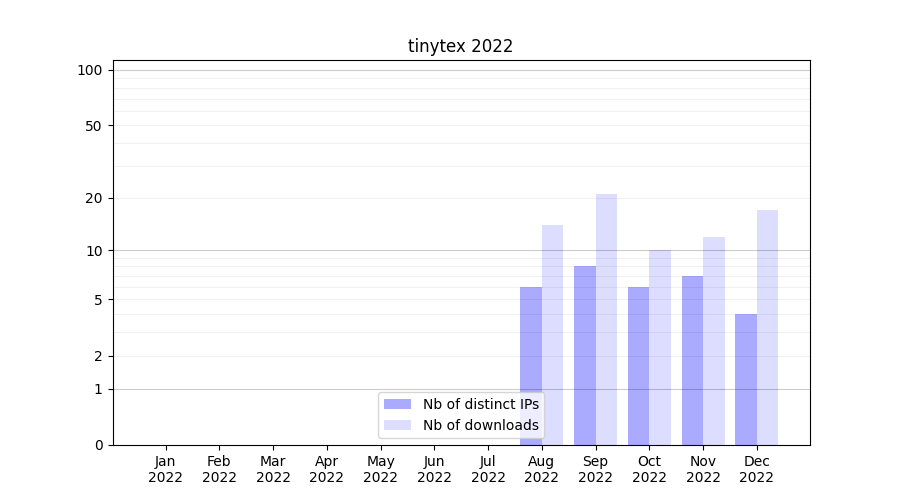This screenshot has width=900, height=500.
Task: Click the y-axis tick label 100
Action: click(90, 70)
